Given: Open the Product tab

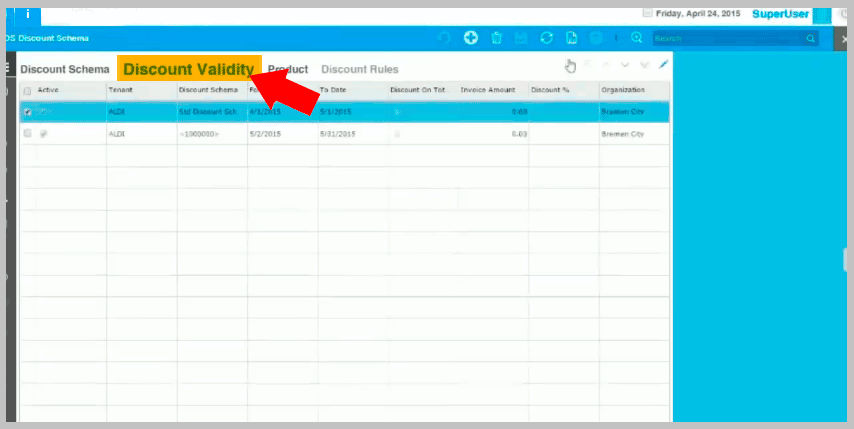Looking at the screenshot, I should pyautogui.click(x=288, y=69).
